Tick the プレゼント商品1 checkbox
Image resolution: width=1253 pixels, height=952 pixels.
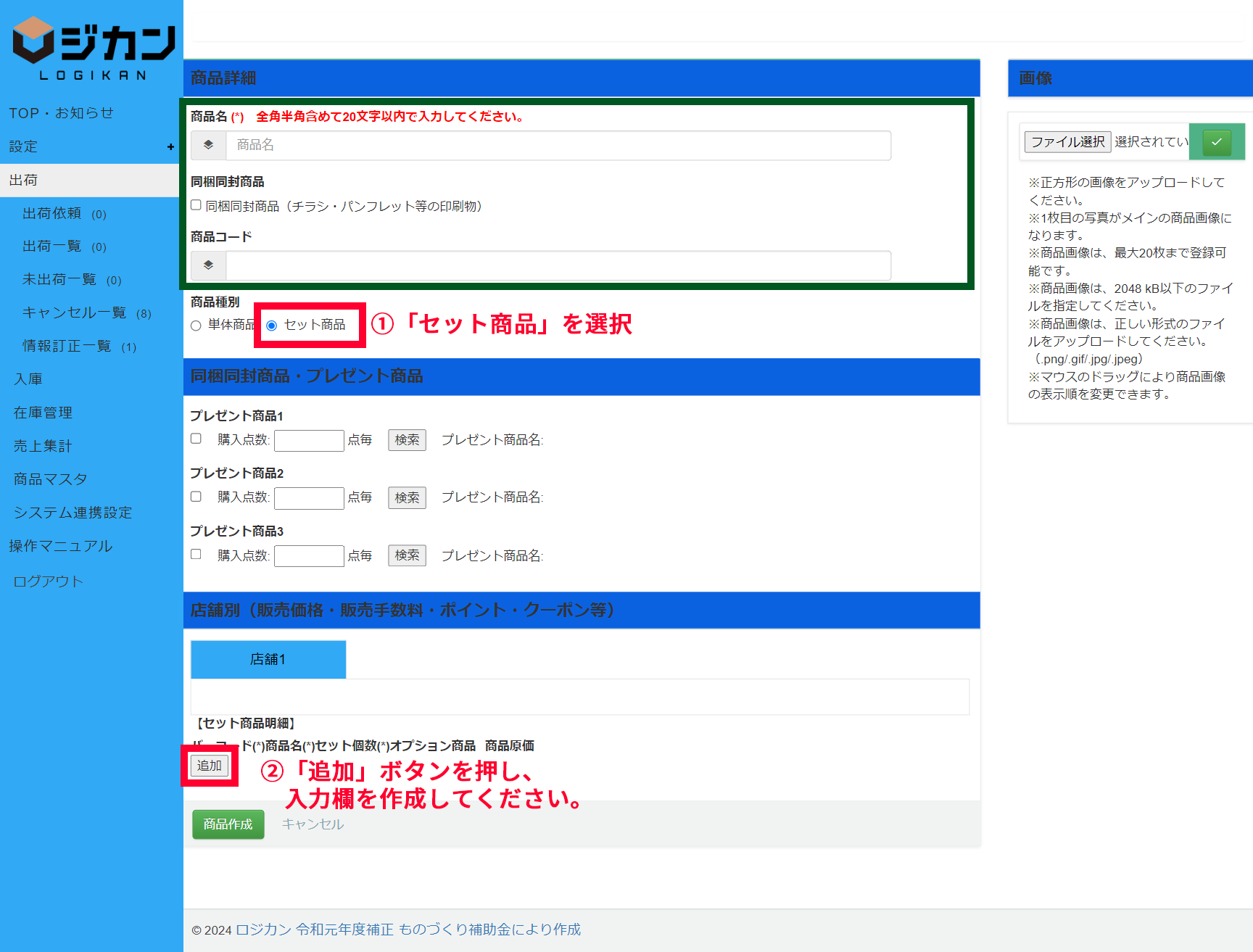click(x=196, y=439)
